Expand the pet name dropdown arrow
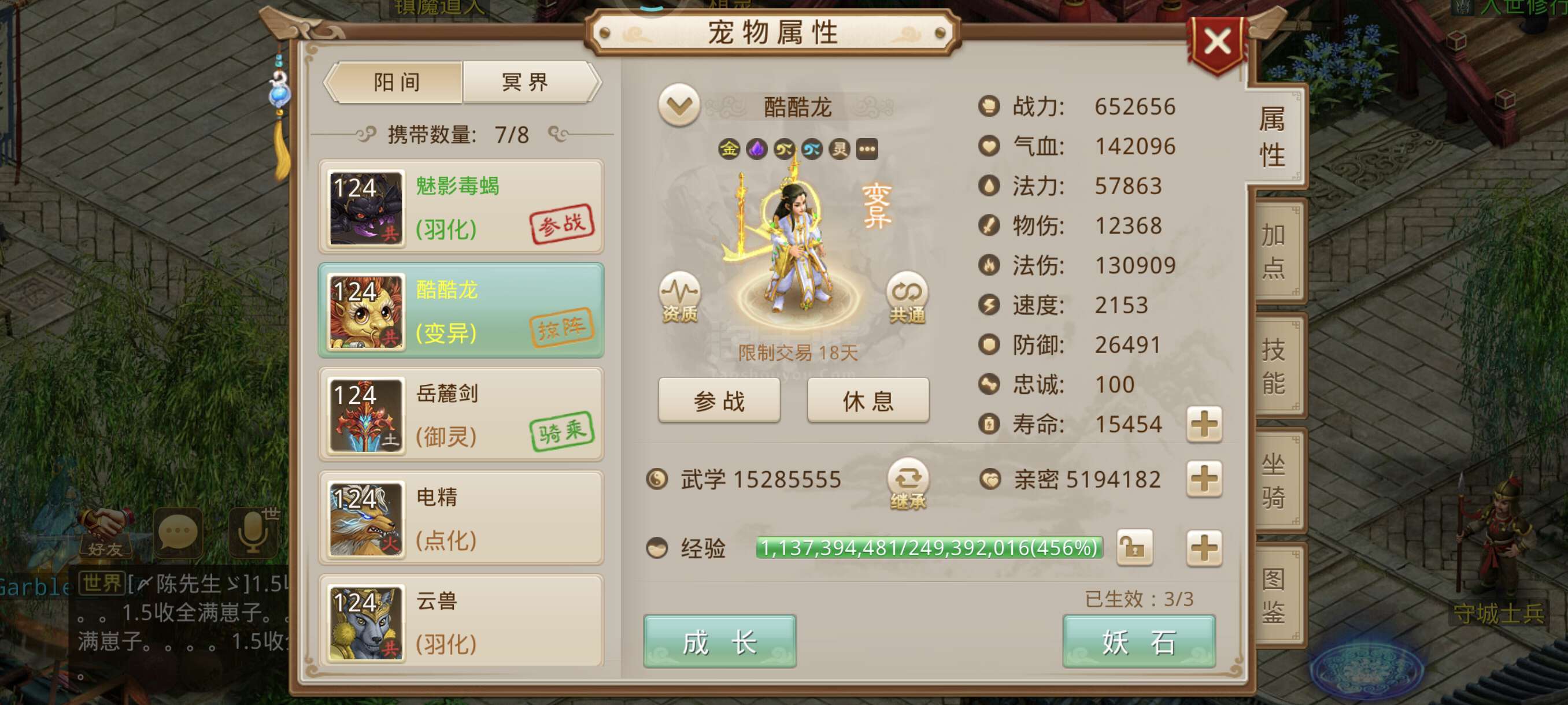The width and height of the screenshot is (1568, 705). tap(679, 106)
